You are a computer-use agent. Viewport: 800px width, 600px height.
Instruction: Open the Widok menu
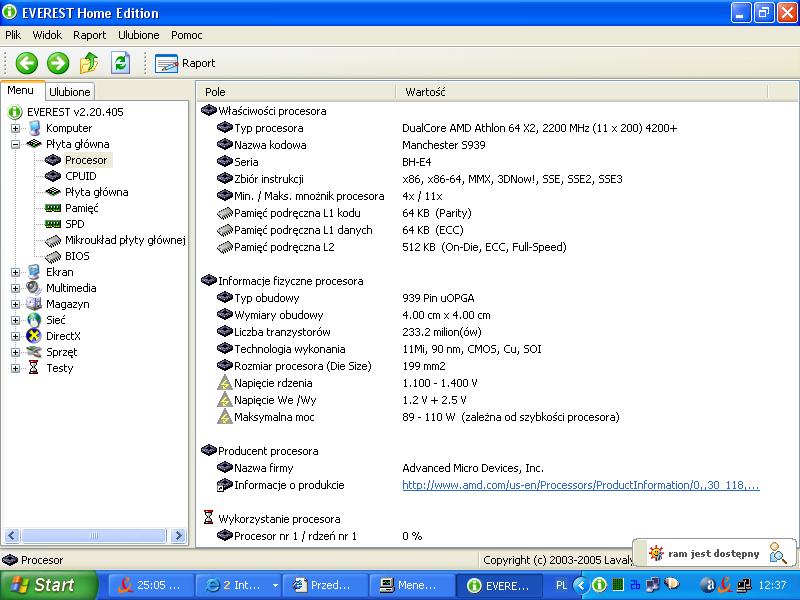[47, 35]
